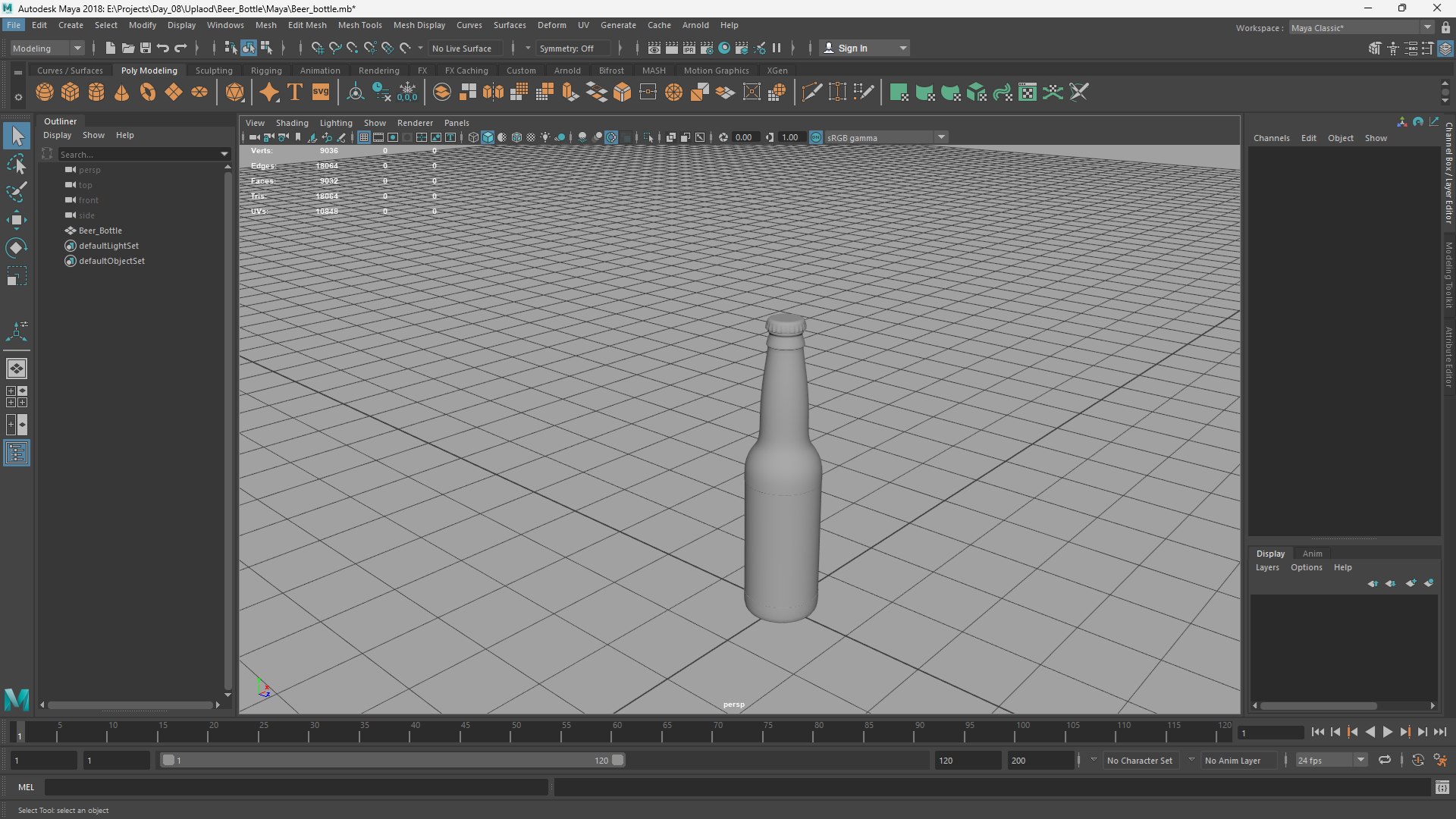Switch to the Rigging shelf tab

click(x=266, y=71)
